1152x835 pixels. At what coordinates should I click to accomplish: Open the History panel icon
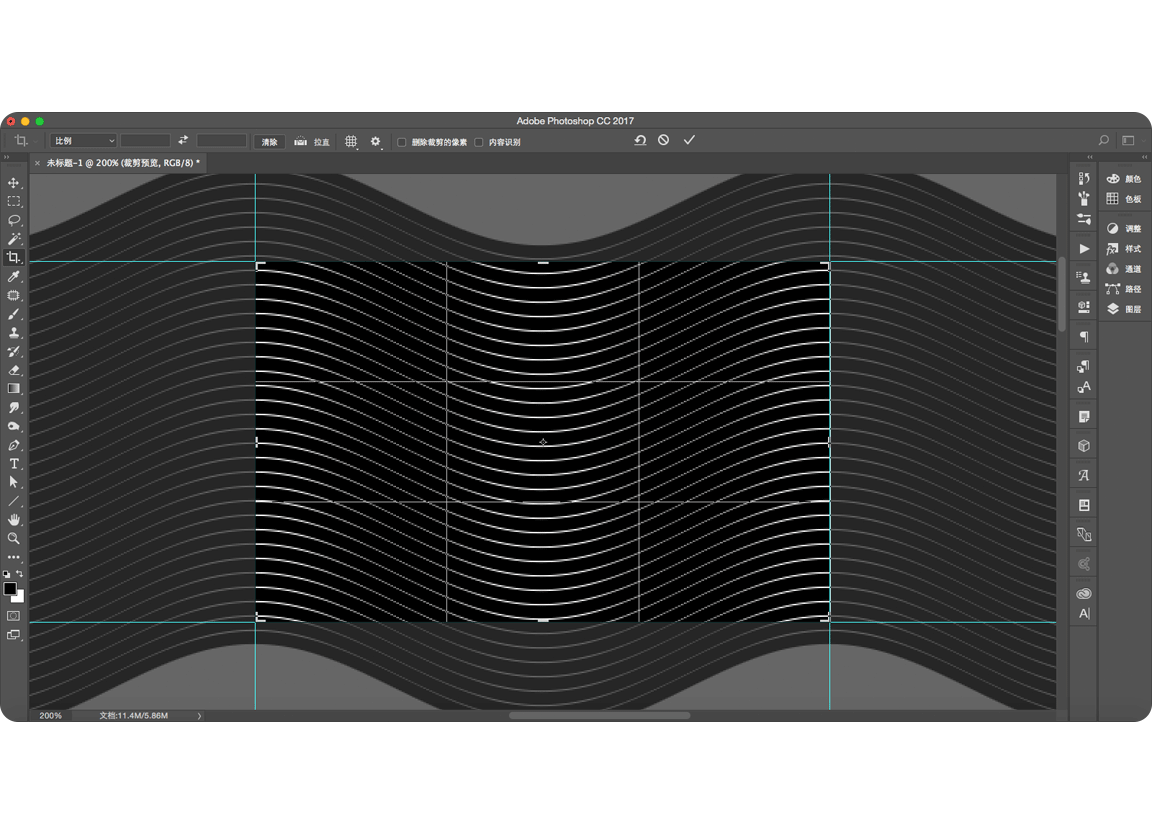[1084, 178]
